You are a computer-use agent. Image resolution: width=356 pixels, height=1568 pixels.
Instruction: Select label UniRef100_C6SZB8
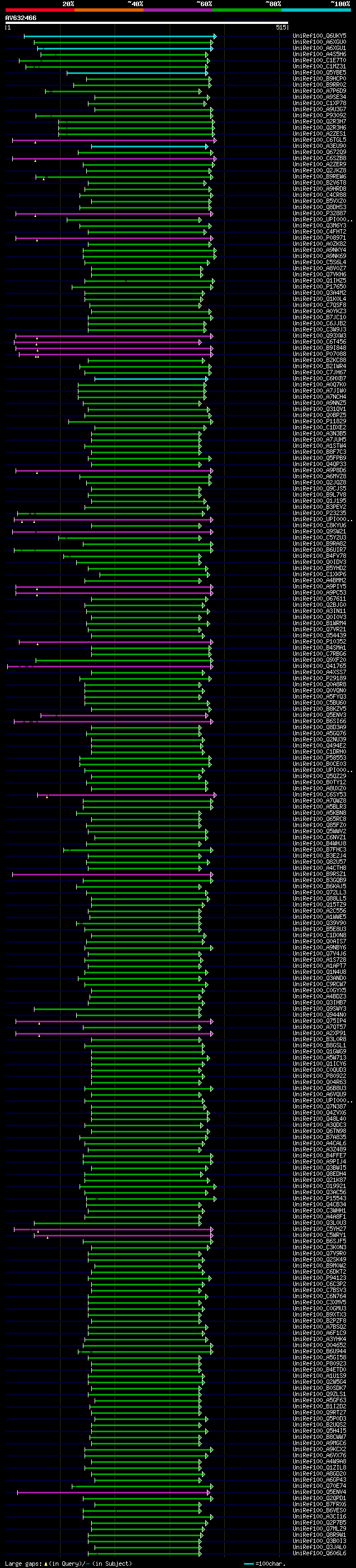319,159
